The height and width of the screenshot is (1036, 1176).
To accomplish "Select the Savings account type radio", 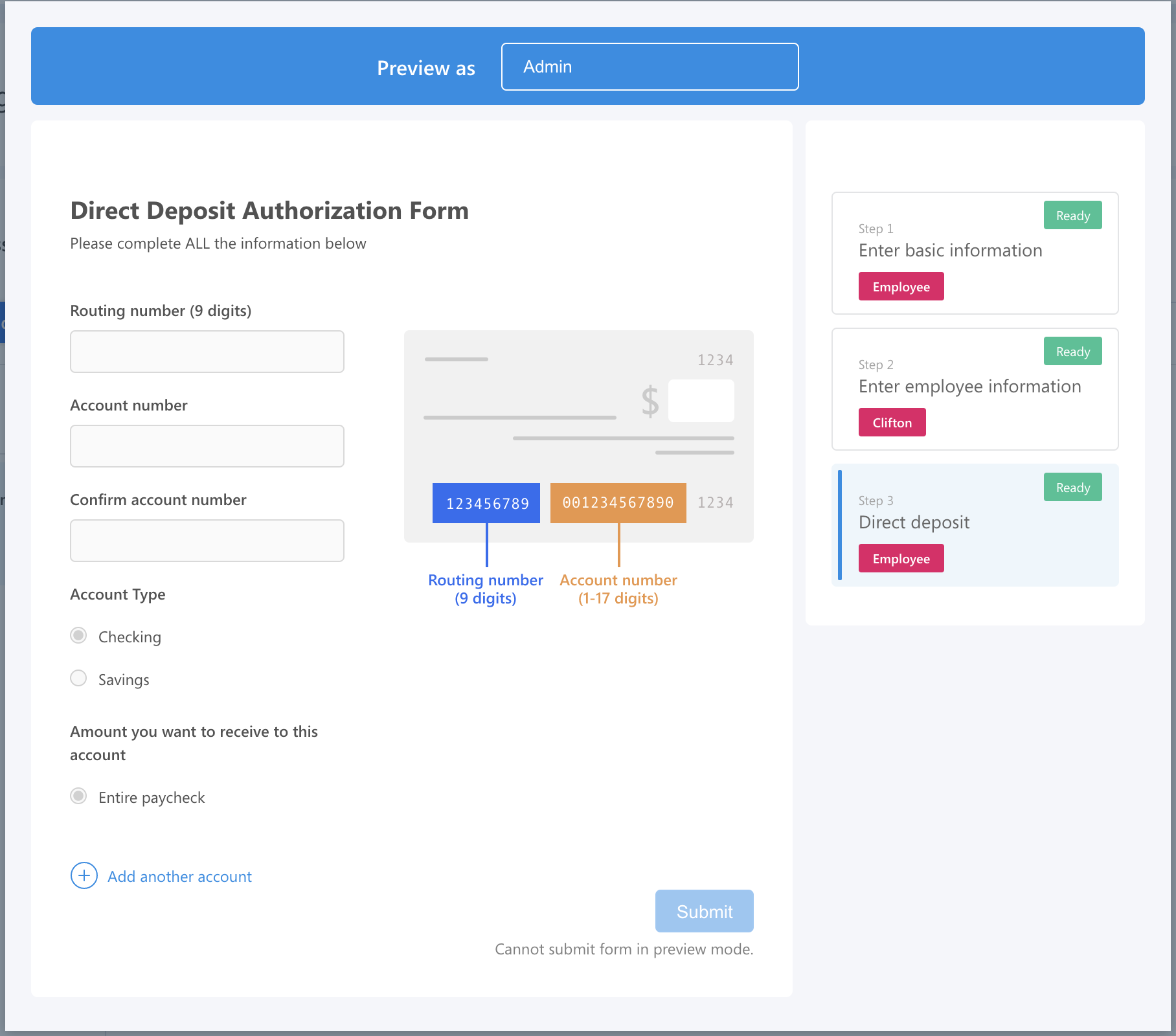I will click(78, 679).
